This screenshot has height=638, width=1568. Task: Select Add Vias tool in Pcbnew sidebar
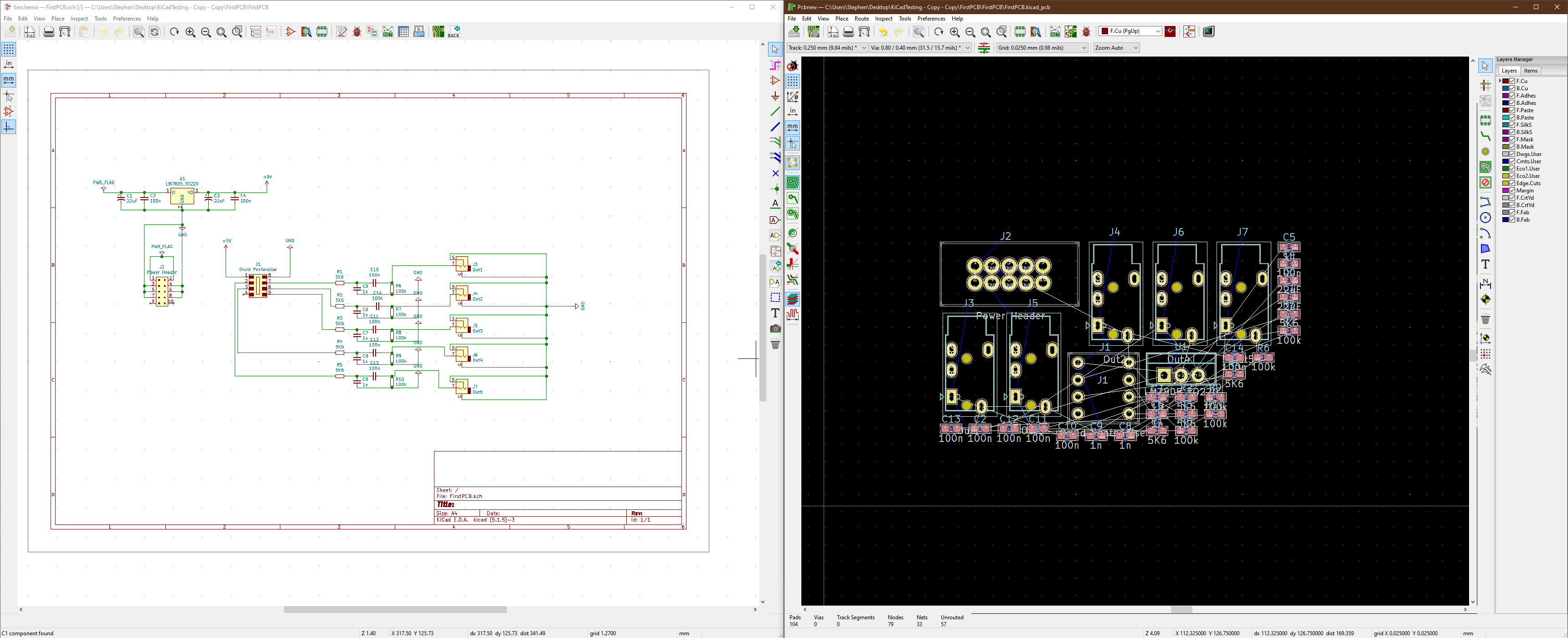coord(1485,151)
